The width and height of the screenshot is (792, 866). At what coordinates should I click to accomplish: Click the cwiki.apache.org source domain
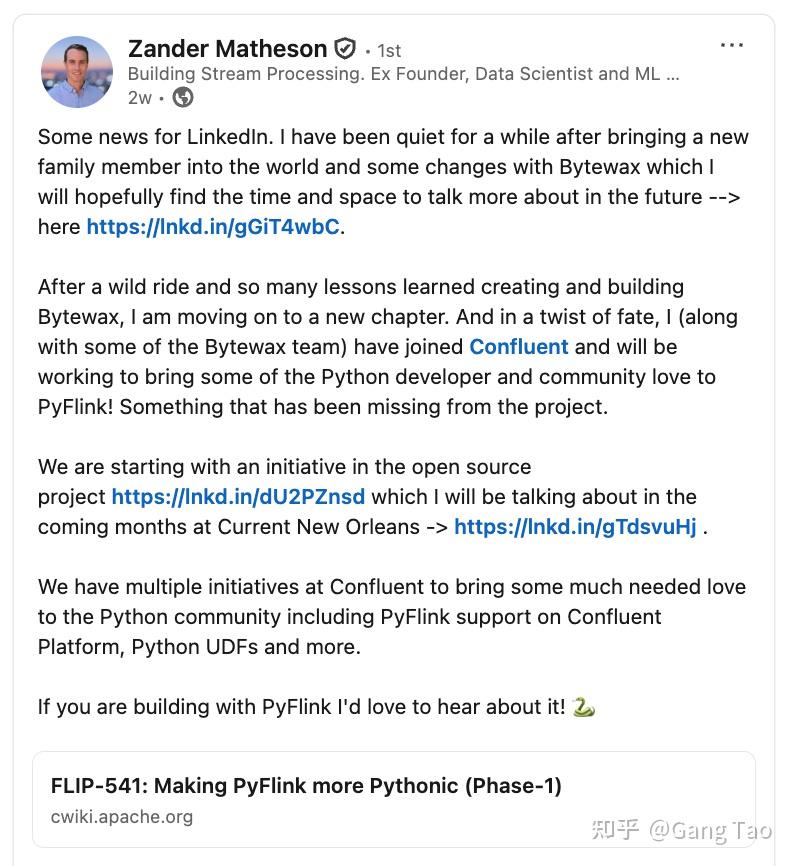point(122,817)
